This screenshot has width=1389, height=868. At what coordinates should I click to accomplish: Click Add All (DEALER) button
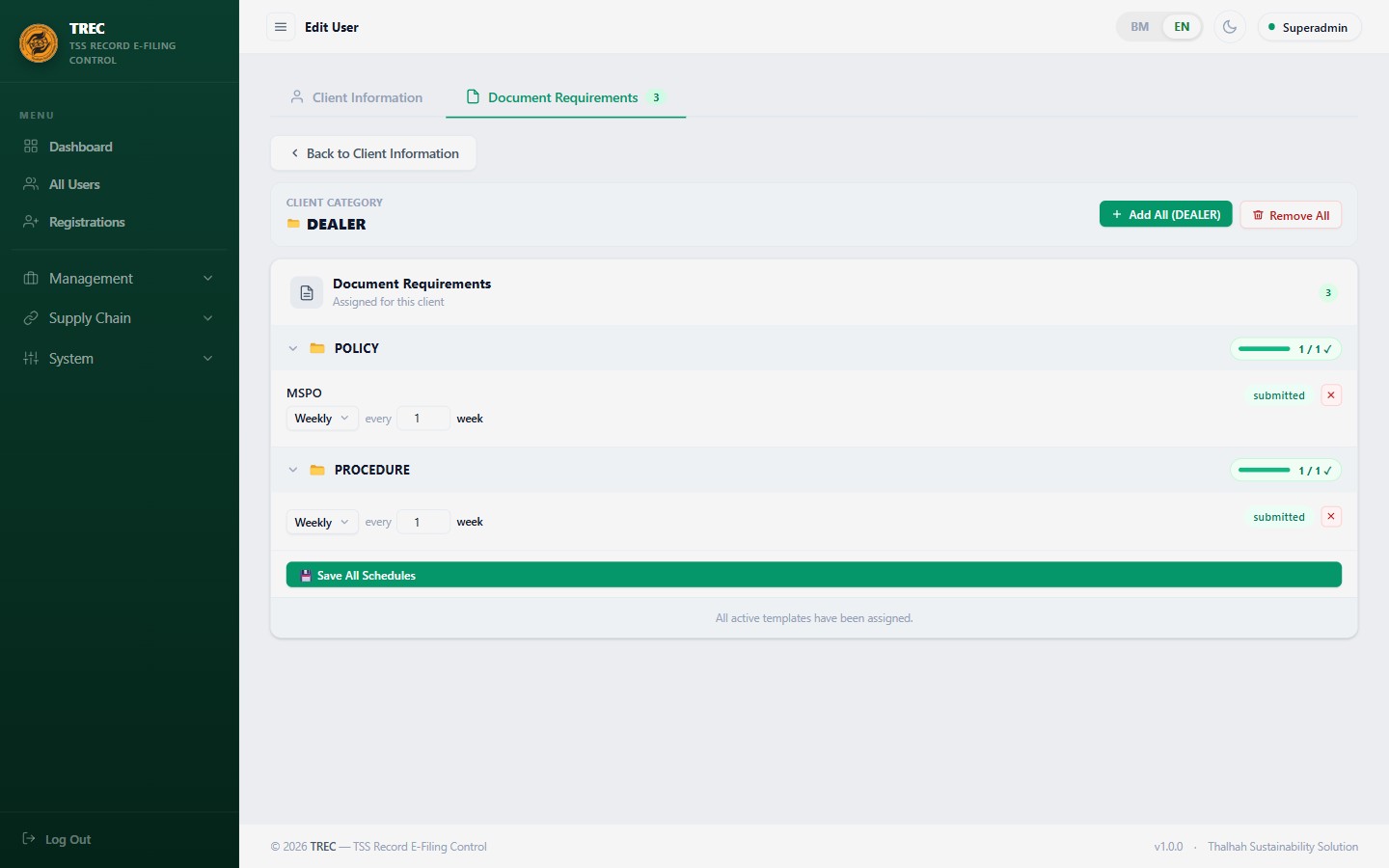pyautogui.click(x=1165, y=214)
